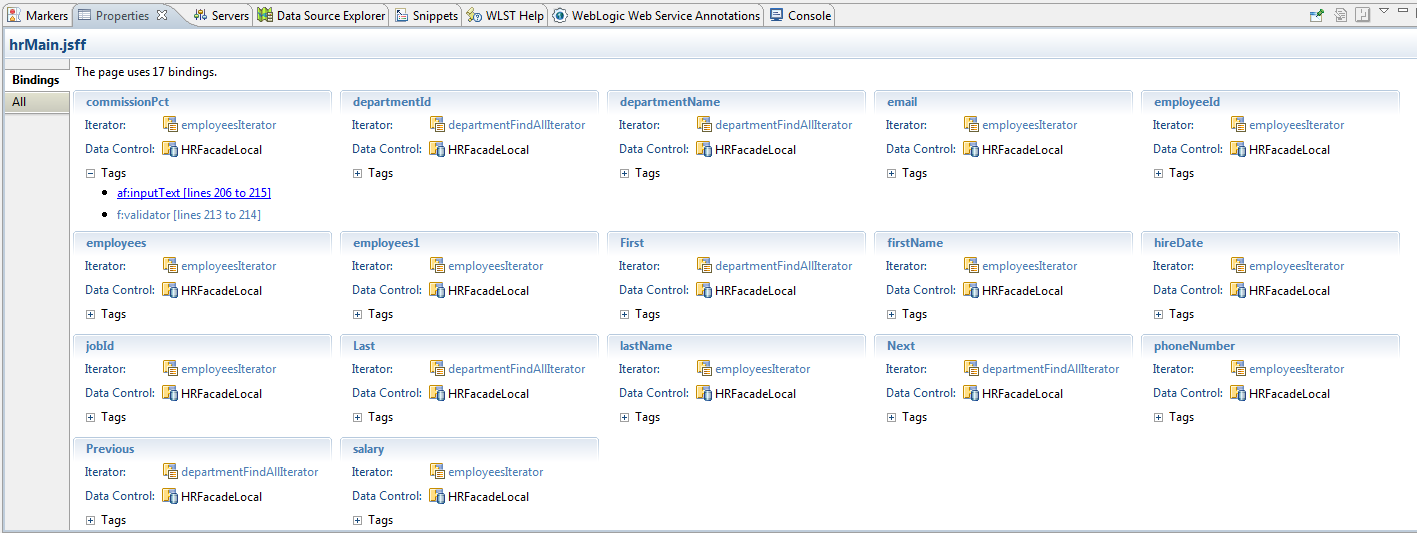The width and height of the screenshot is (1417, 533).
Task: Minimize the Properties view panel
Action: [1401, 12]
